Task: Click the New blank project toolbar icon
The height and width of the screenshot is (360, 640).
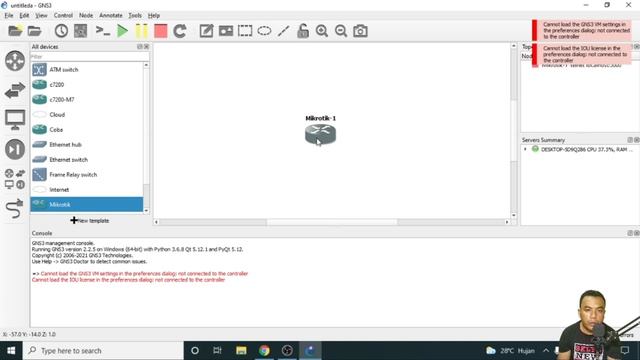Action: pyautogui.click(x=15, y=31)
